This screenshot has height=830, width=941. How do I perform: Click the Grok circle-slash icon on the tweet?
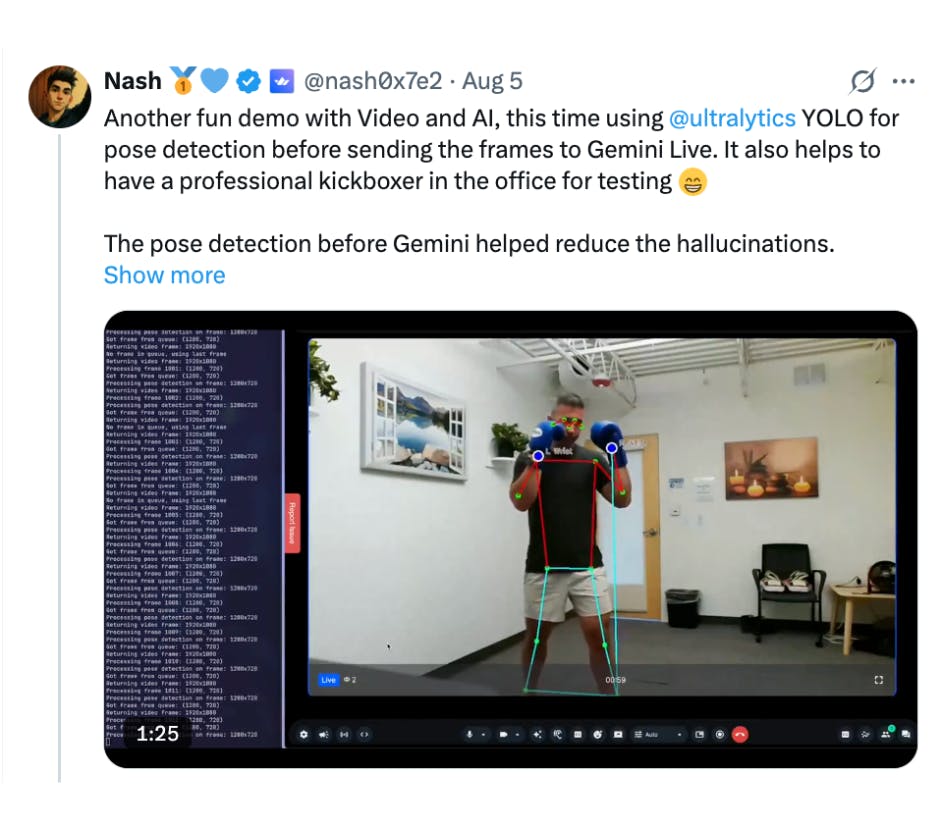[x=862, y=81]
